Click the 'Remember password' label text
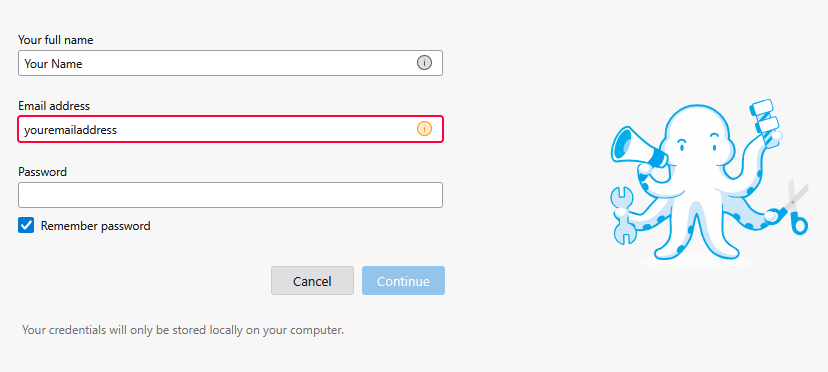The width and height of the screenshot is (828, 372). tap(96, 226)
